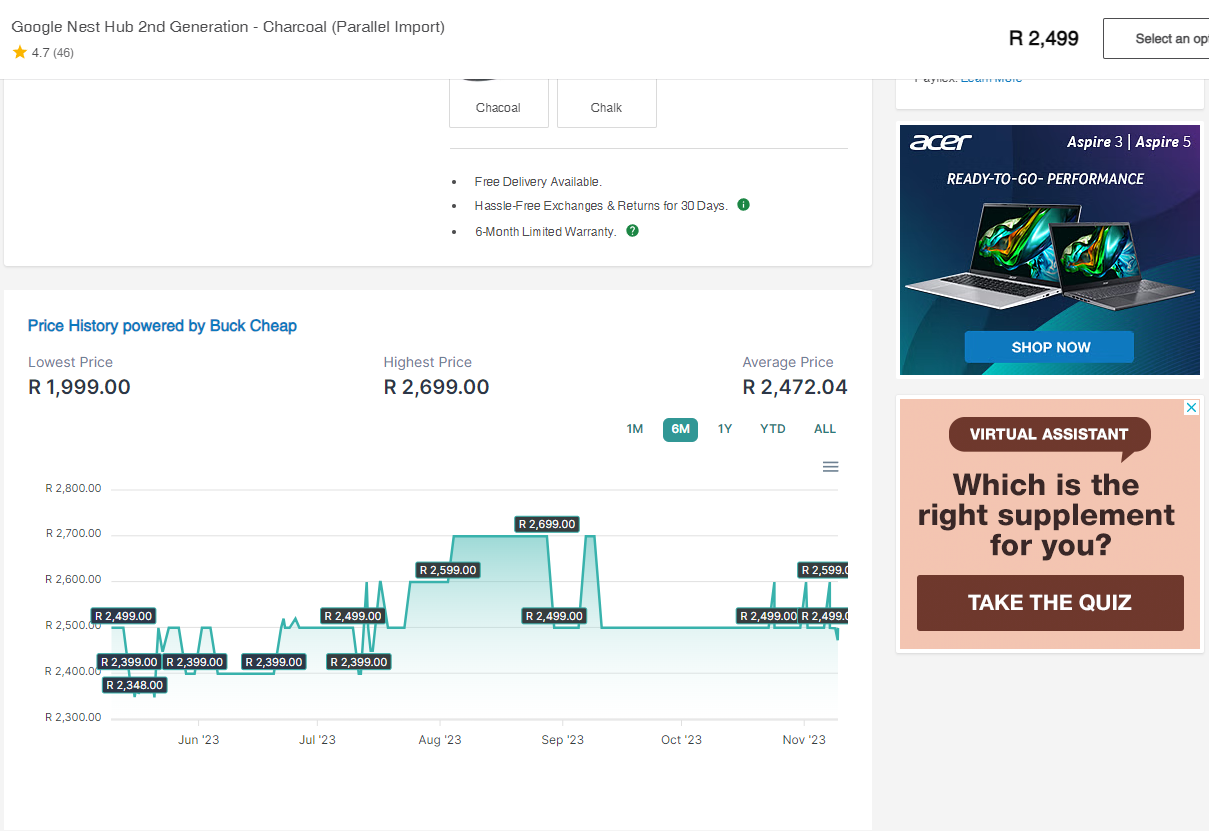Click the R 2,699.00 data label on chart
This screenshot has width=1209, height=831.
547,524
